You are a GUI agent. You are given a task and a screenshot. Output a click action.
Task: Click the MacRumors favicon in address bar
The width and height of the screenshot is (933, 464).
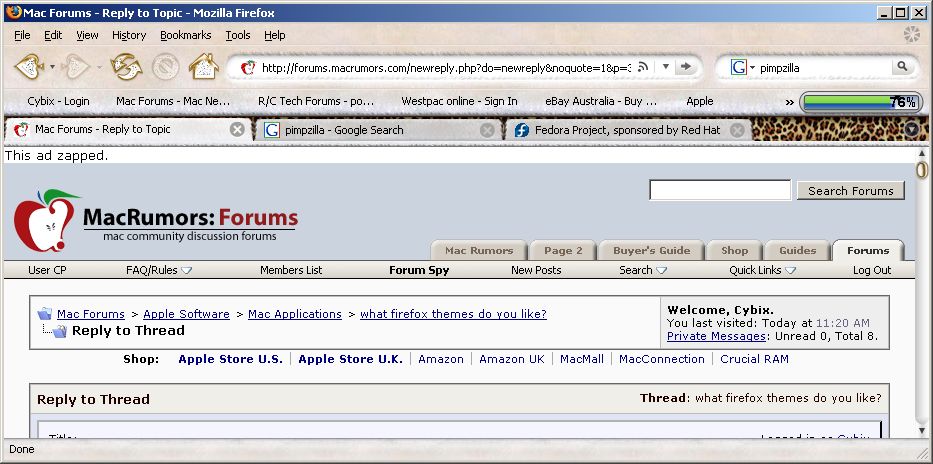point(248,67)
